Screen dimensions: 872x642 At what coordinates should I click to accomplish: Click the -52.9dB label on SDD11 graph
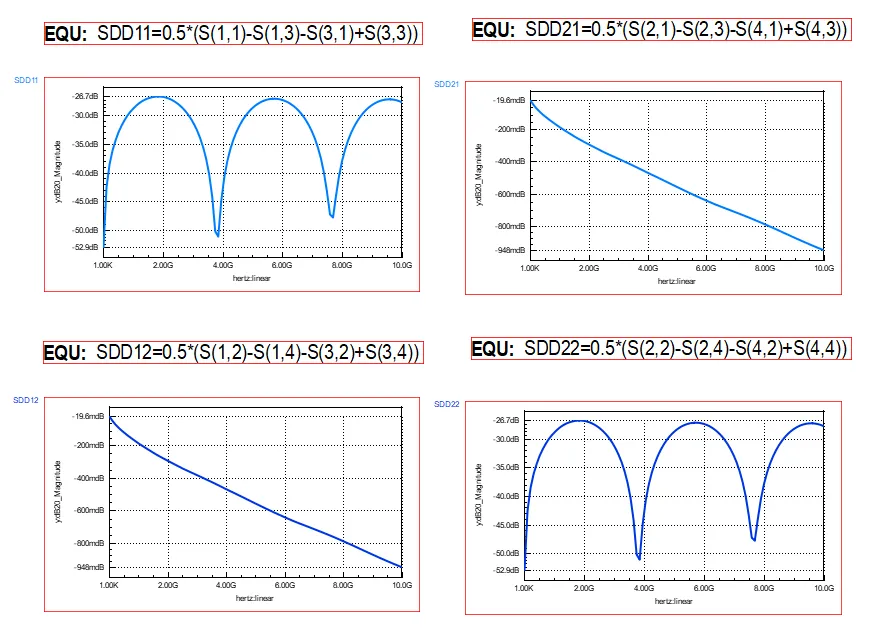85,247
